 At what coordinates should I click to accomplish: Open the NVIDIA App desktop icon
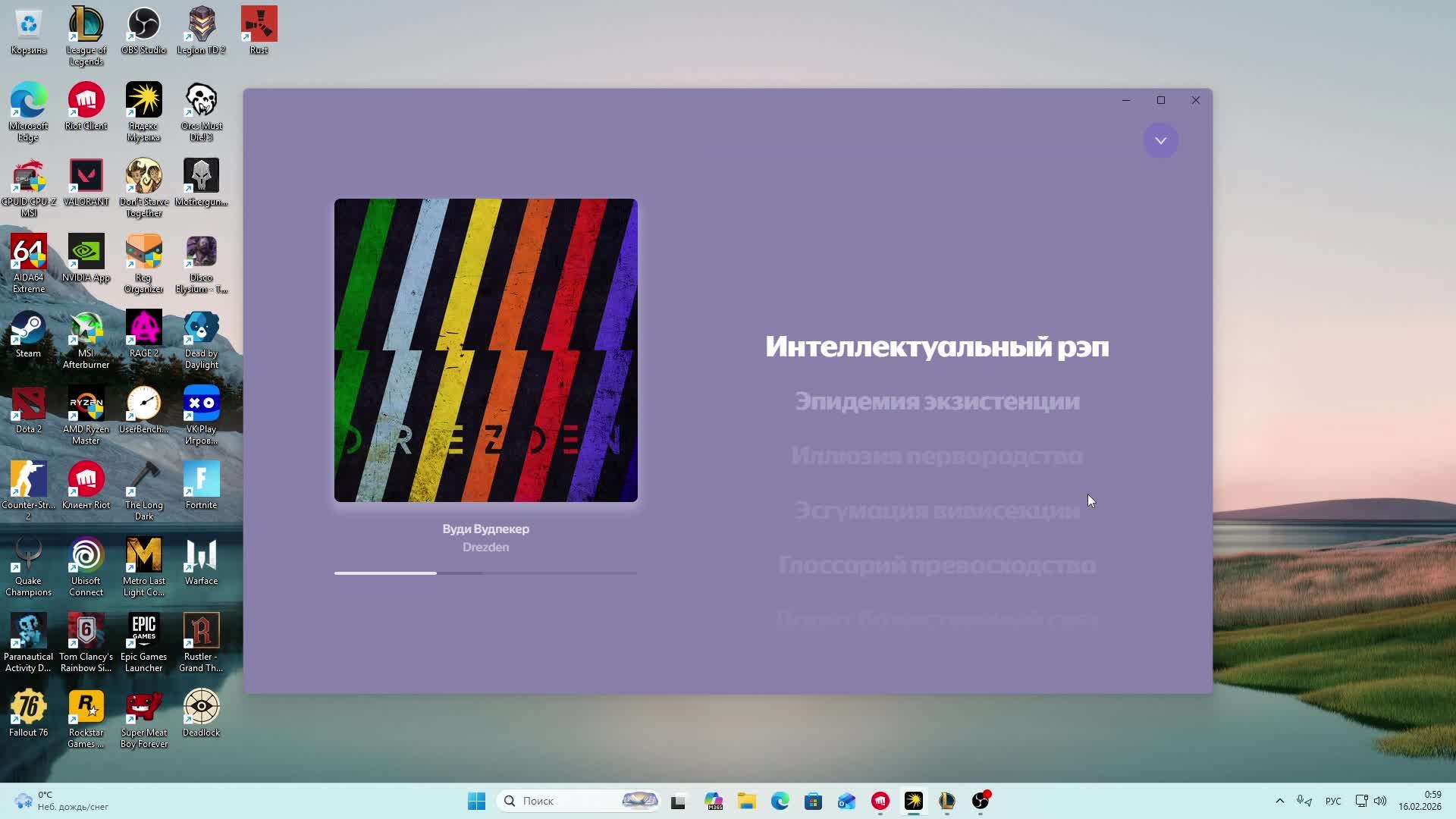click(x=86, y=254)
